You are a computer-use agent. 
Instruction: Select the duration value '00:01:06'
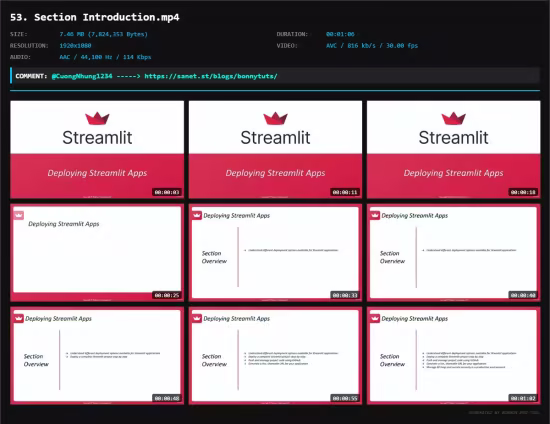click(340, 34)
